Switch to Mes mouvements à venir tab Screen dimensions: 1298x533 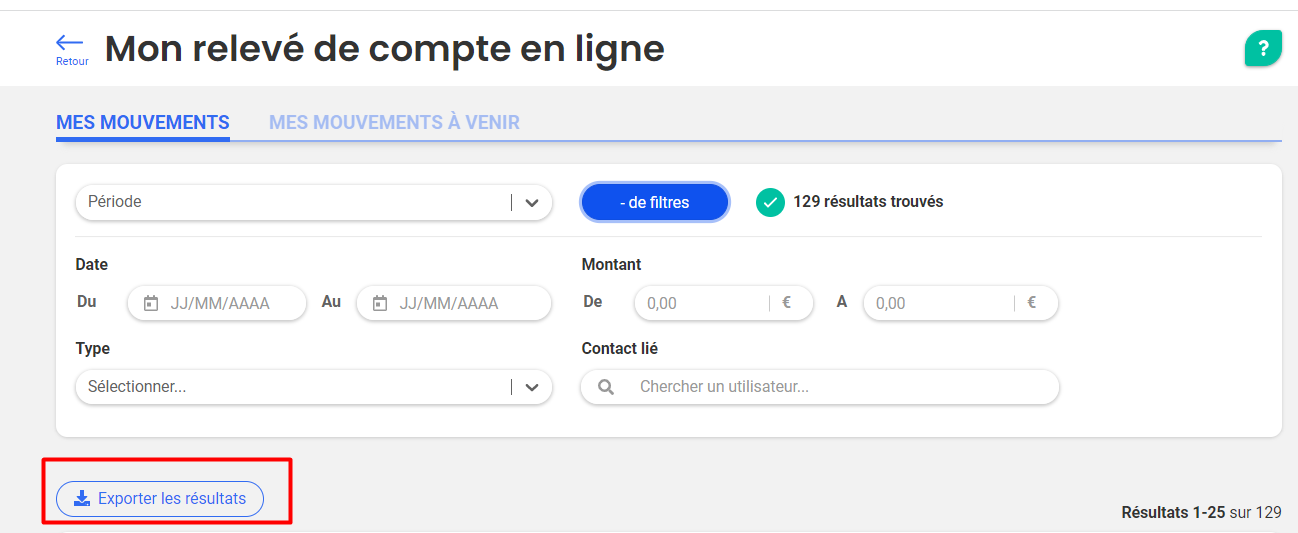[x=394, y=123]
